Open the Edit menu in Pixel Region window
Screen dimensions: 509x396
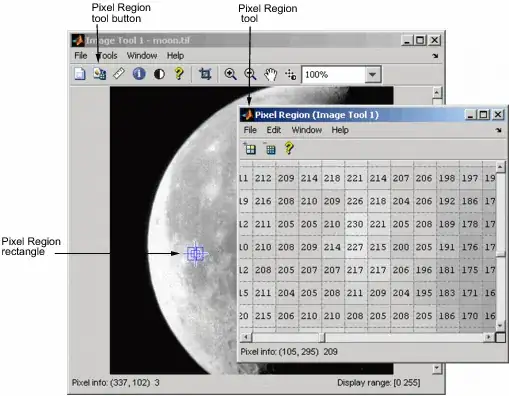tap(274, 130)
